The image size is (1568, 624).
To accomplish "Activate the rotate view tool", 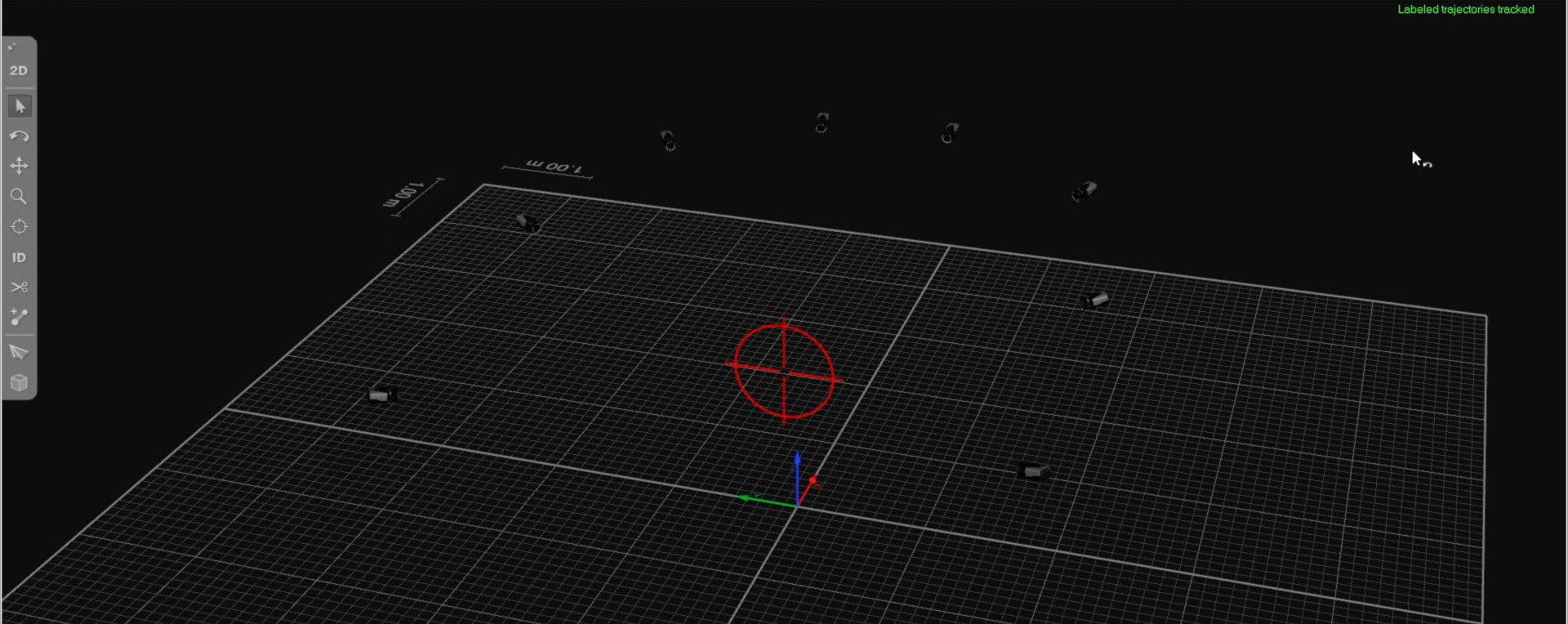I will coord(19,136).
